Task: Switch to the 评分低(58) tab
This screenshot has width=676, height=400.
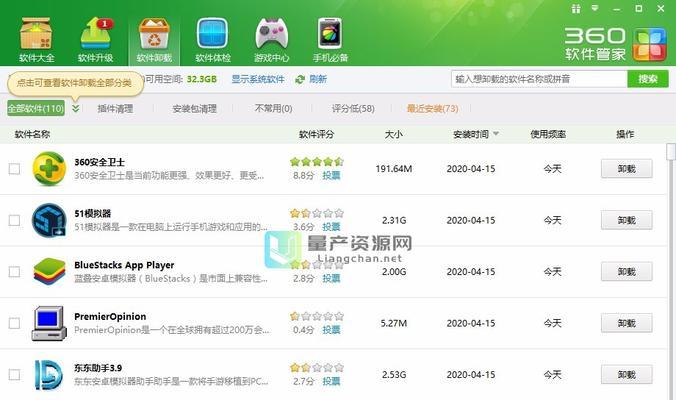Action: pos(353,109)
